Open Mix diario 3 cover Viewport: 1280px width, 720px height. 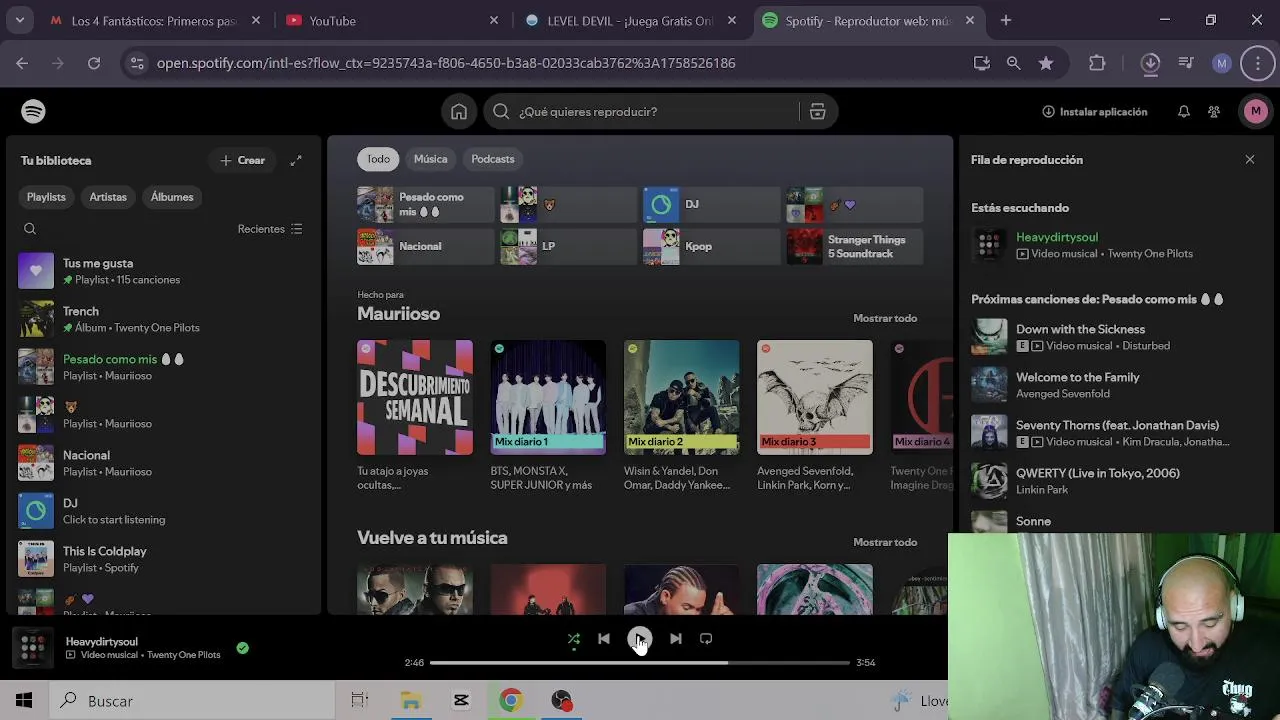coord(815,398)
